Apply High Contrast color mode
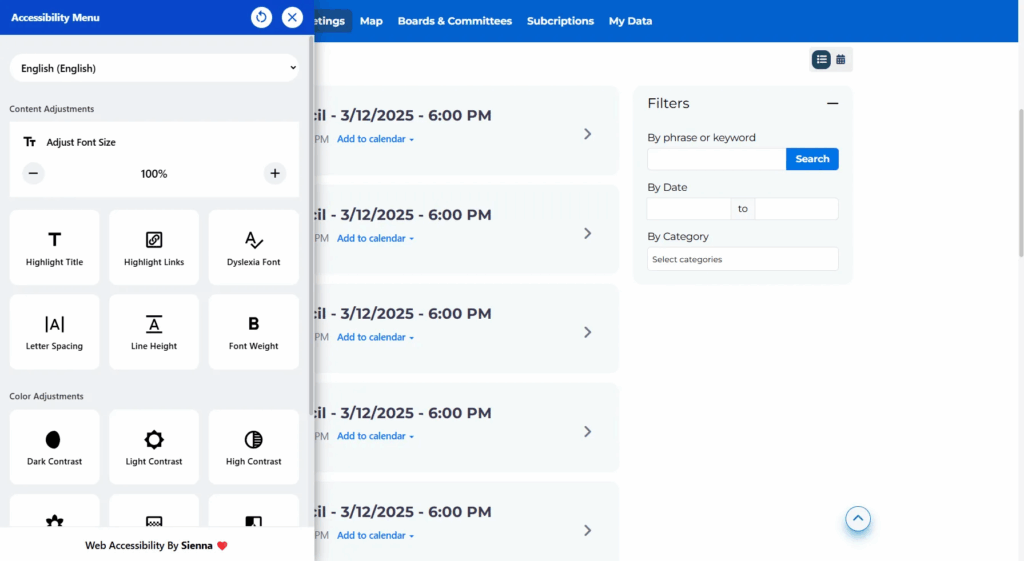This screenshot has height=561, width=1024. [254, 447]
